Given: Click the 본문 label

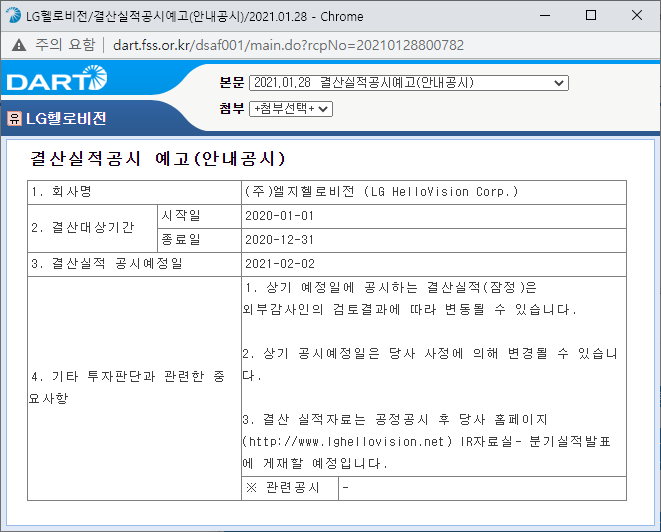Looking at the screenshot, I should (231, 82).
